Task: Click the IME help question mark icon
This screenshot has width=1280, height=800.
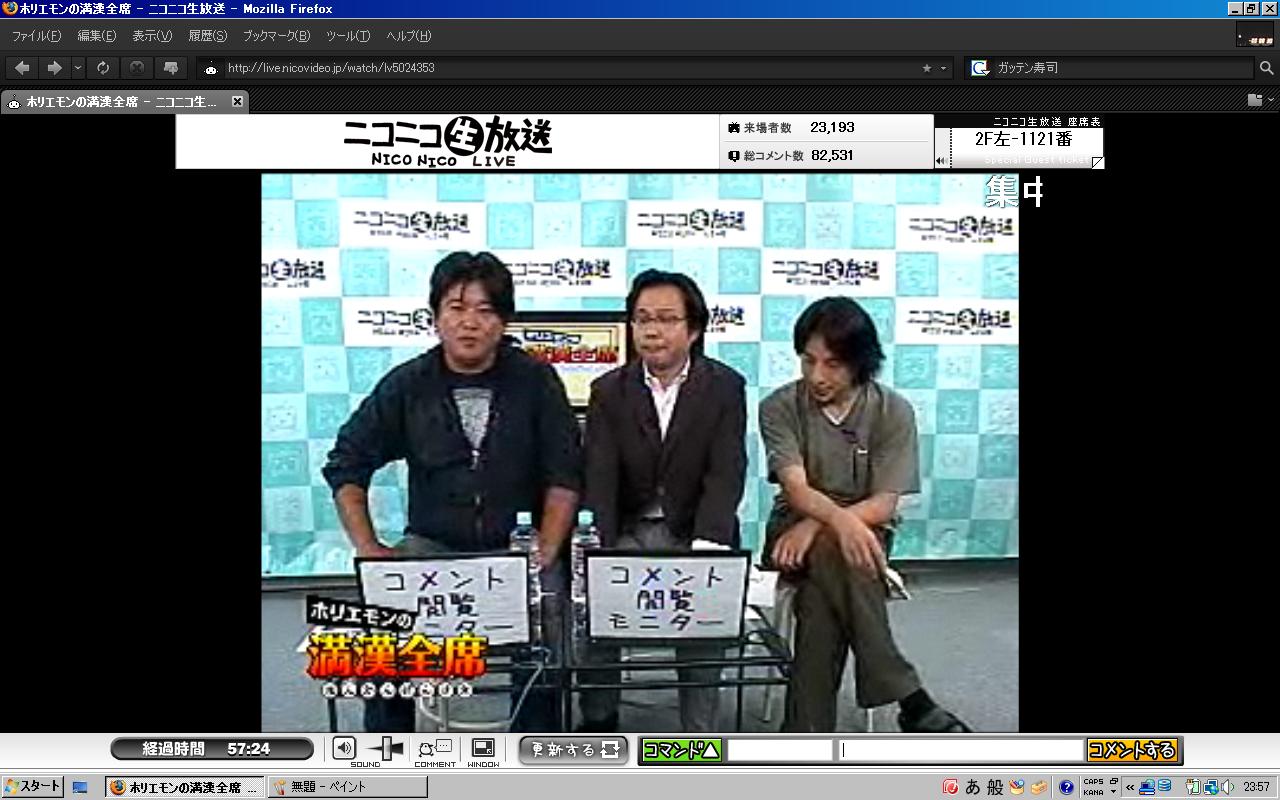Action: point(1067,788)
